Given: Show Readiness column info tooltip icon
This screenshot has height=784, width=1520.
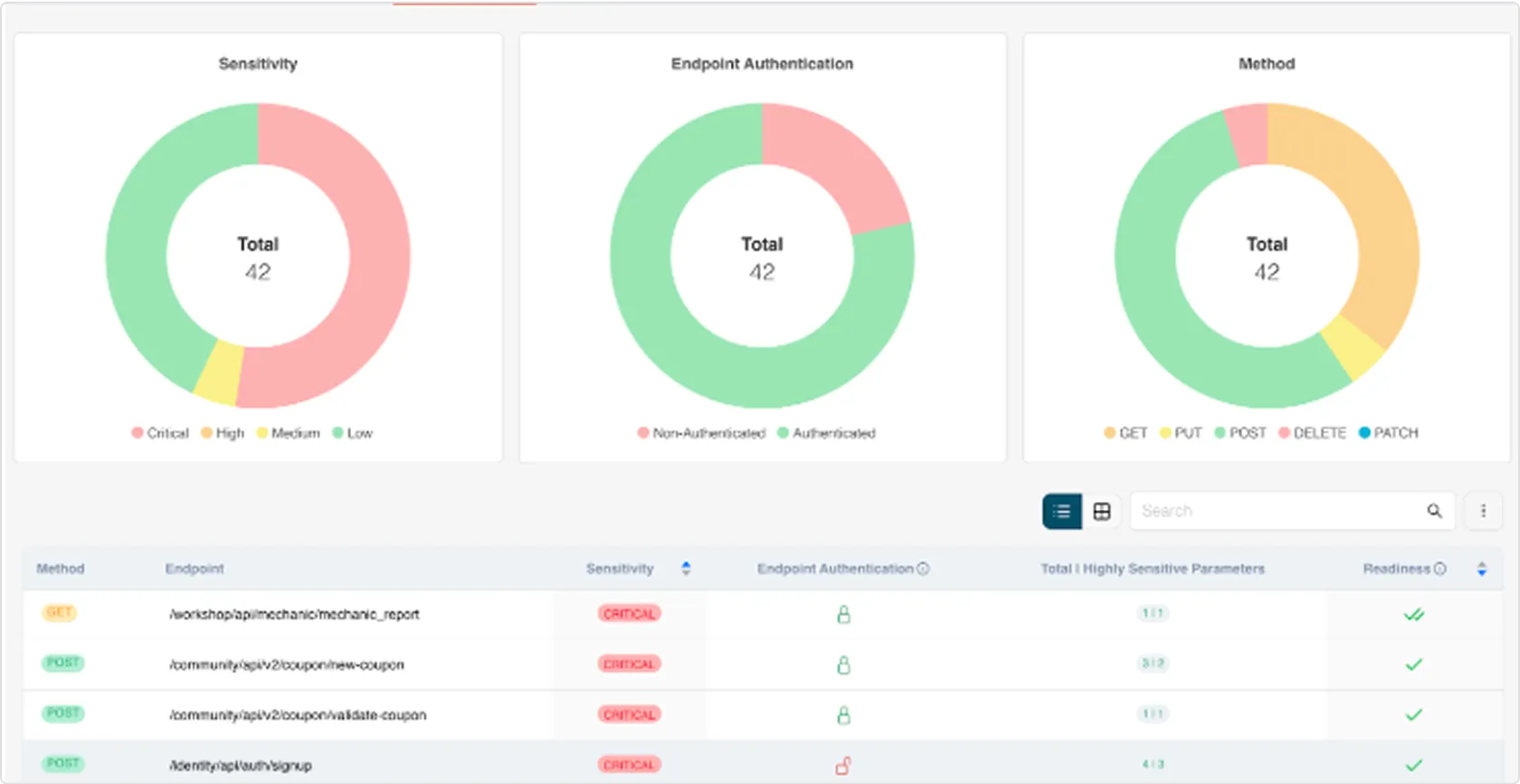Looking at the screenshot, I should [x=1439, y=569].
